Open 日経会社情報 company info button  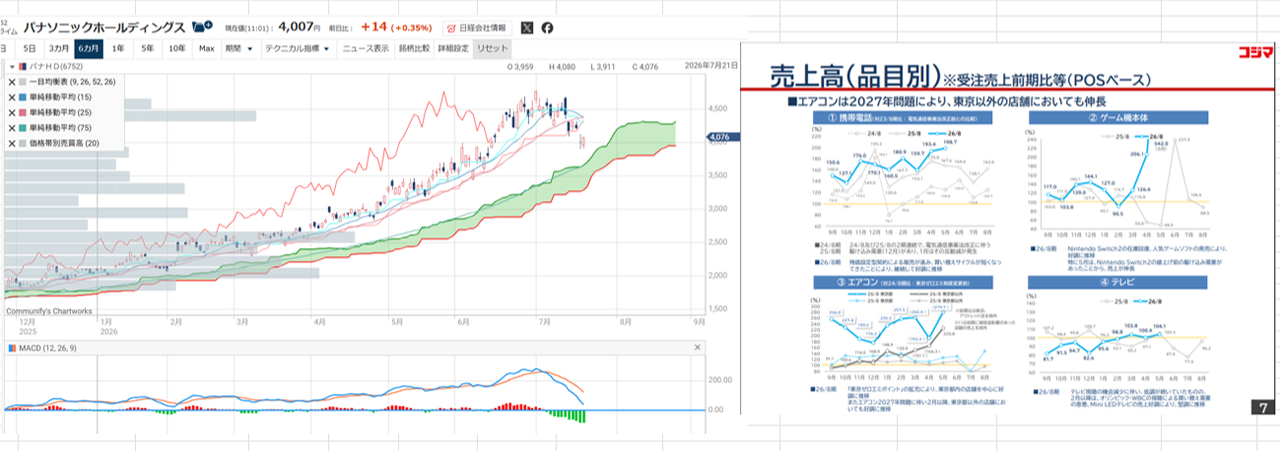point(476,28)
